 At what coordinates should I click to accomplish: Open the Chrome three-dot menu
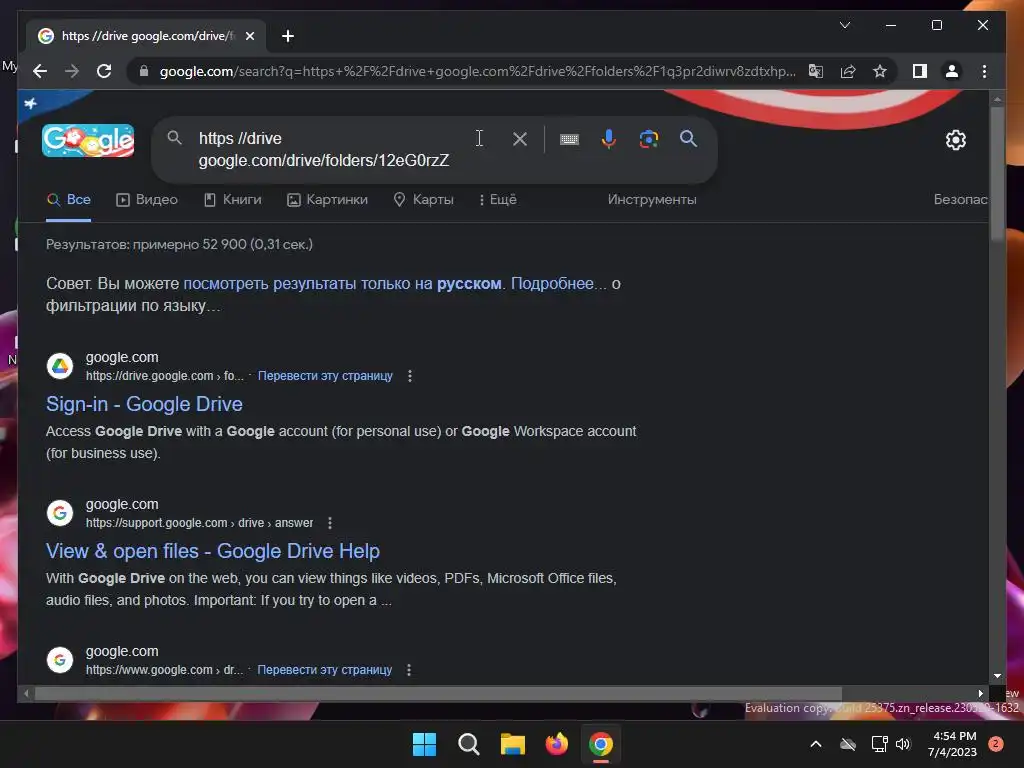pos(984,71)
